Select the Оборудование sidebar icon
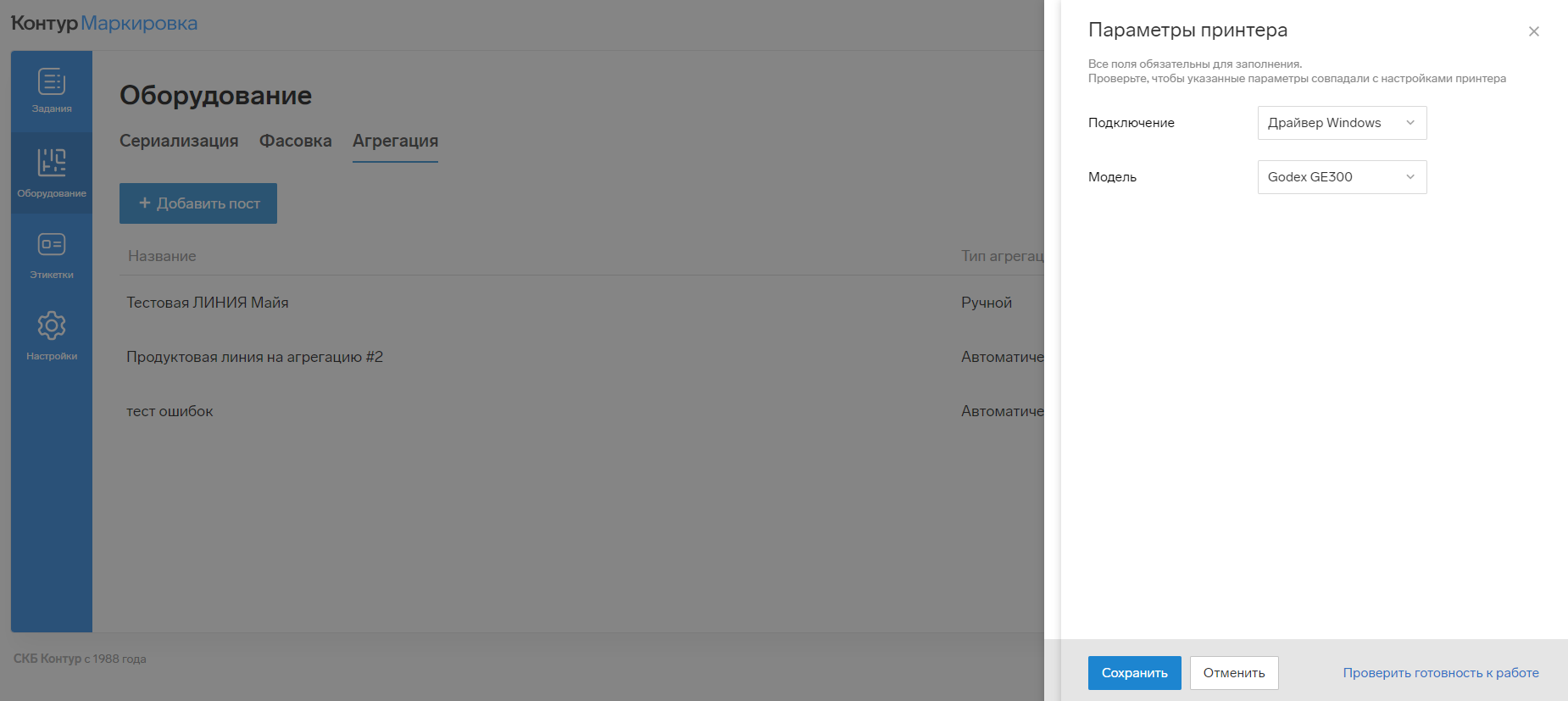The image size is (1568, 701). point(52,163)
